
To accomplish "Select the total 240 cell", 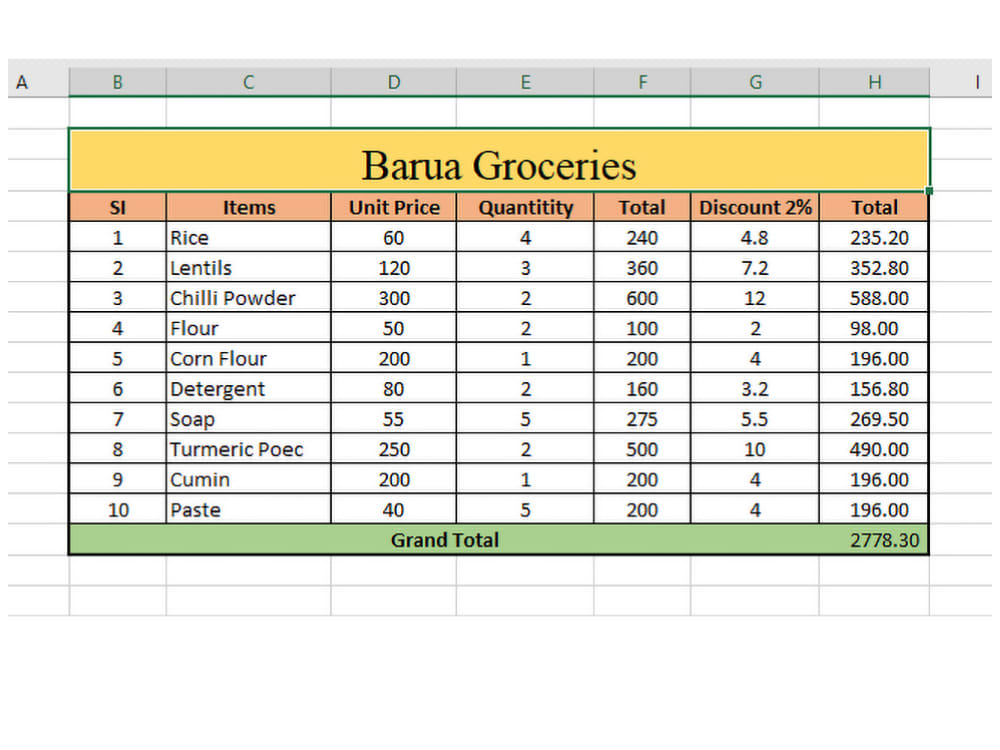I will tap(642, 237).
